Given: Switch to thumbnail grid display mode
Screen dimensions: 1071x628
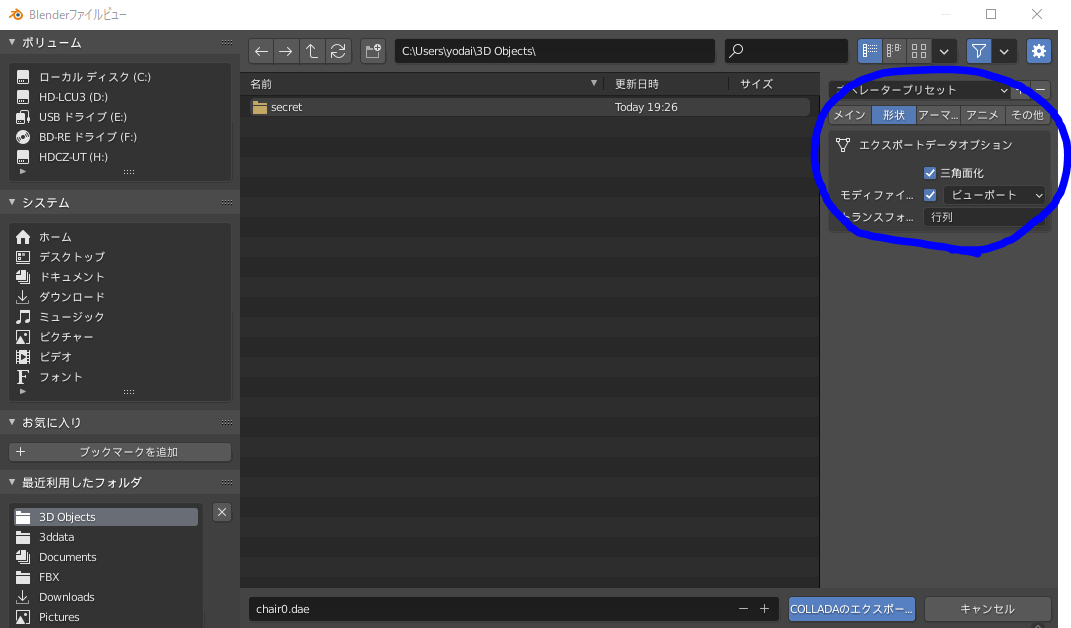Looking at the screenshot, I should [919, 51].
